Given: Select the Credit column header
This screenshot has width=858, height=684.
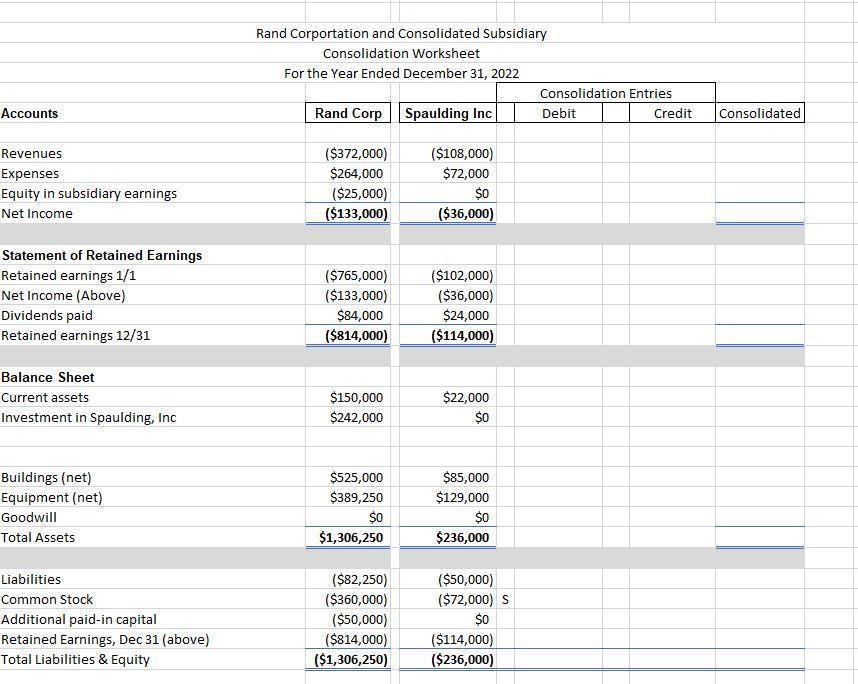Looking at the screenshot, I should click(673, 113).
